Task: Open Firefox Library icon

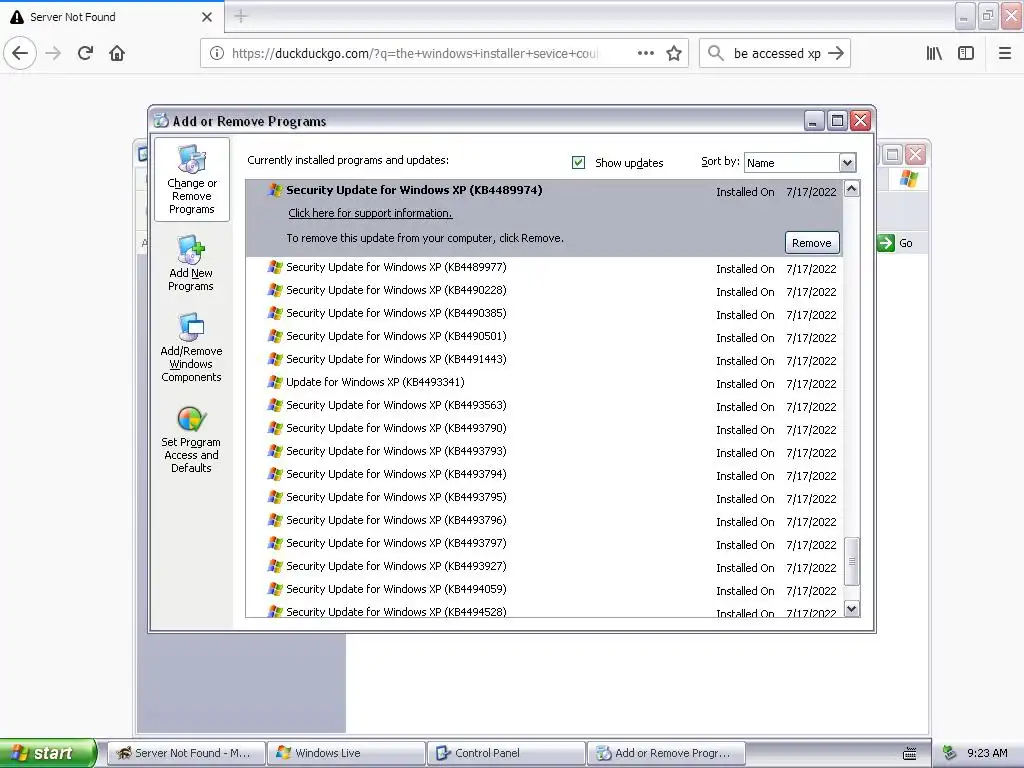Action: point(934,54)
